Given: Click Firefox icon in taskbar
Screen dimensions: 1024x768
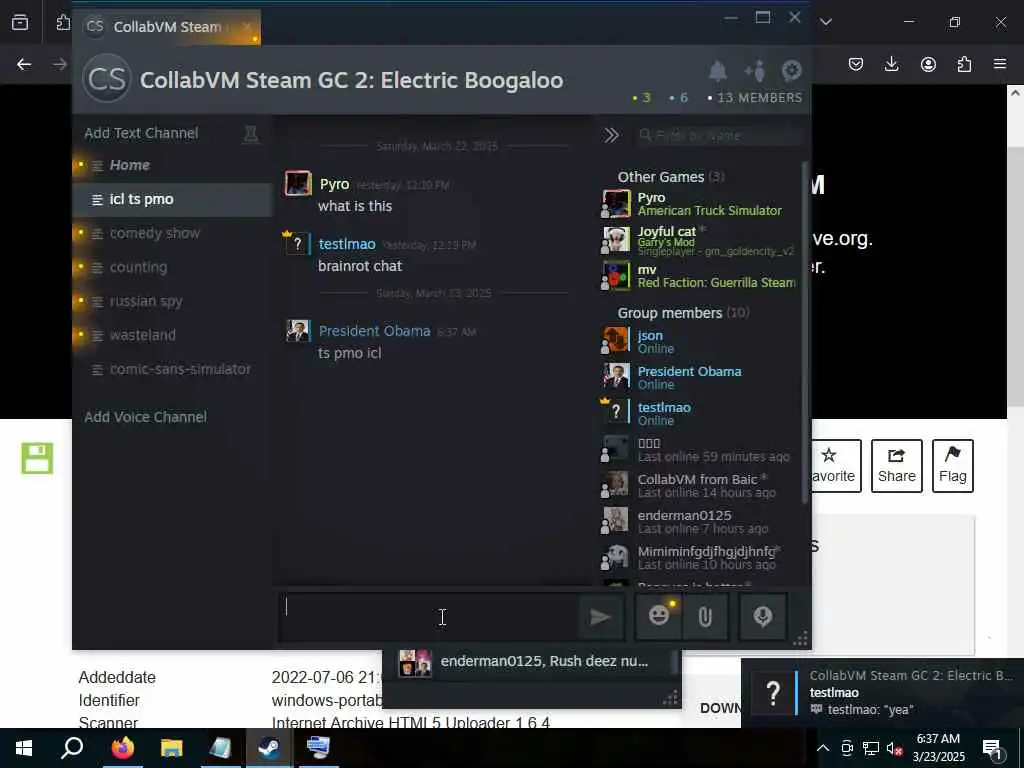Looking at the screenshot, I should tap(122, 748).
